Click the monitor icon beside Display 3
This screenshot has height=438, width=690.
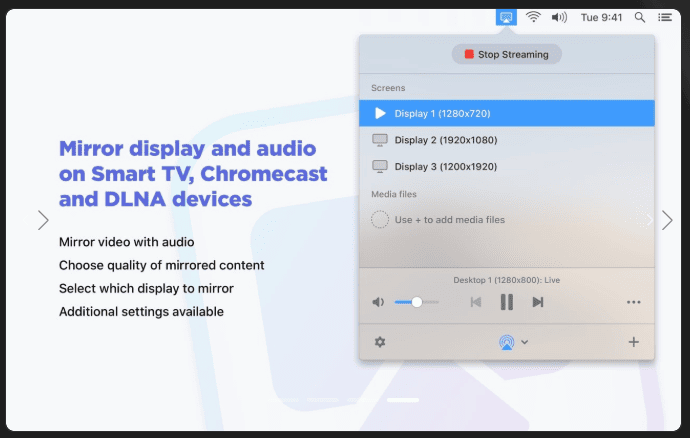tap(380, 166)
